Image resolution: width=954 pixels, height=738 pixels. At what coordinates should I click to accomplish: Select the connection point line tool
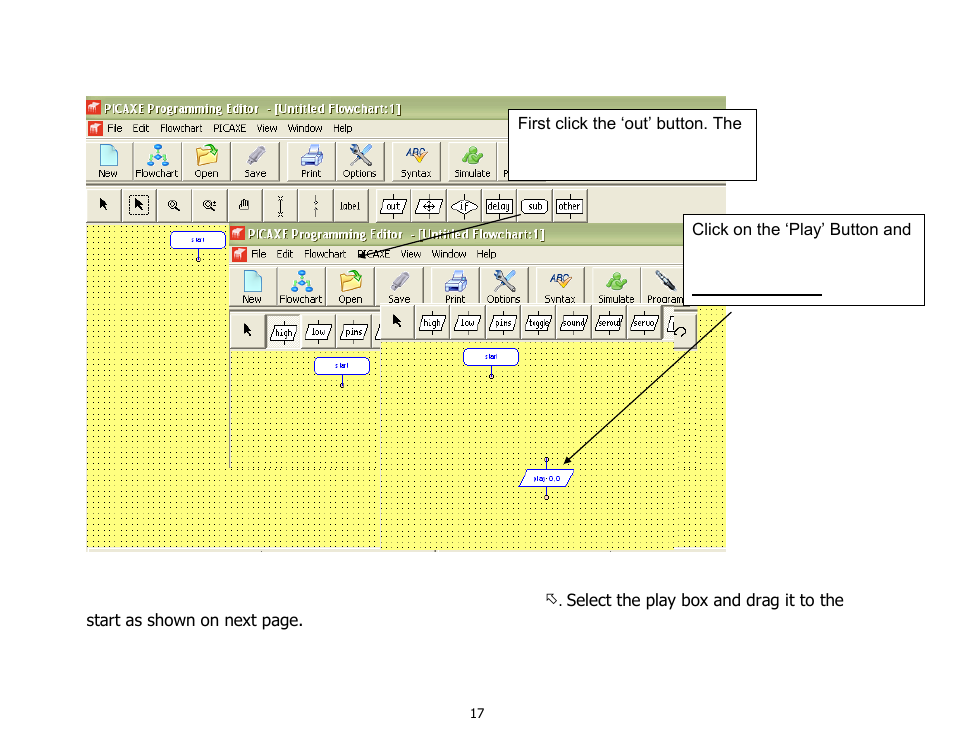click(315, 205)
